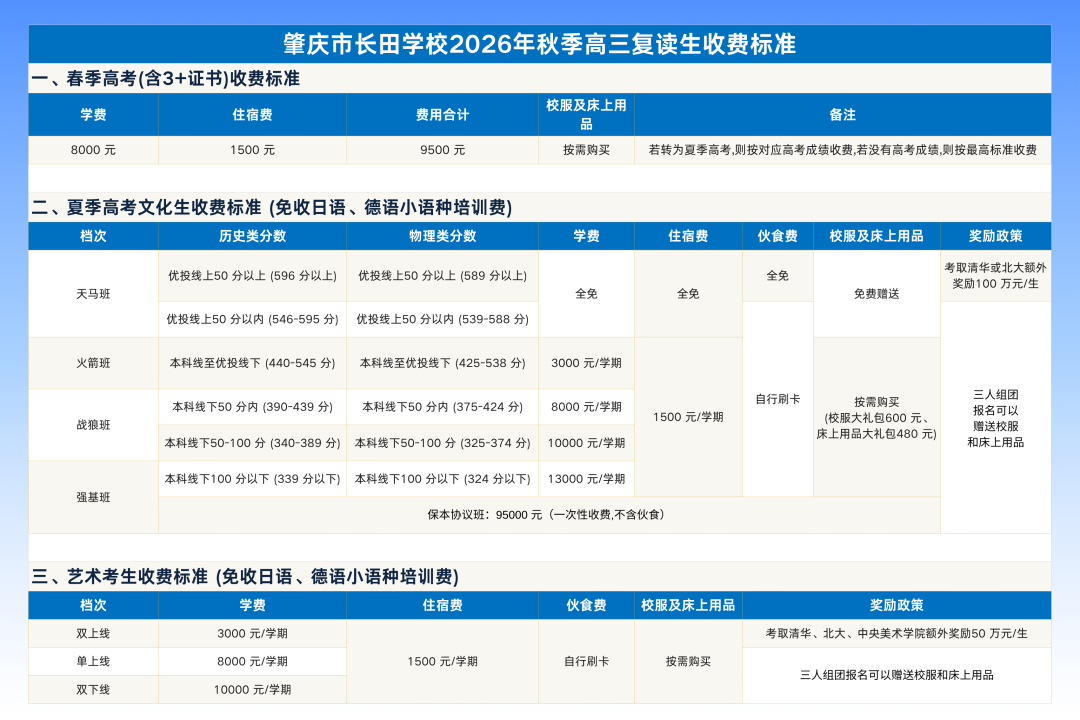Click the 3000 元/学期 cell in 火箭班 row
1080x720 pixels.
tap(586, 363)
